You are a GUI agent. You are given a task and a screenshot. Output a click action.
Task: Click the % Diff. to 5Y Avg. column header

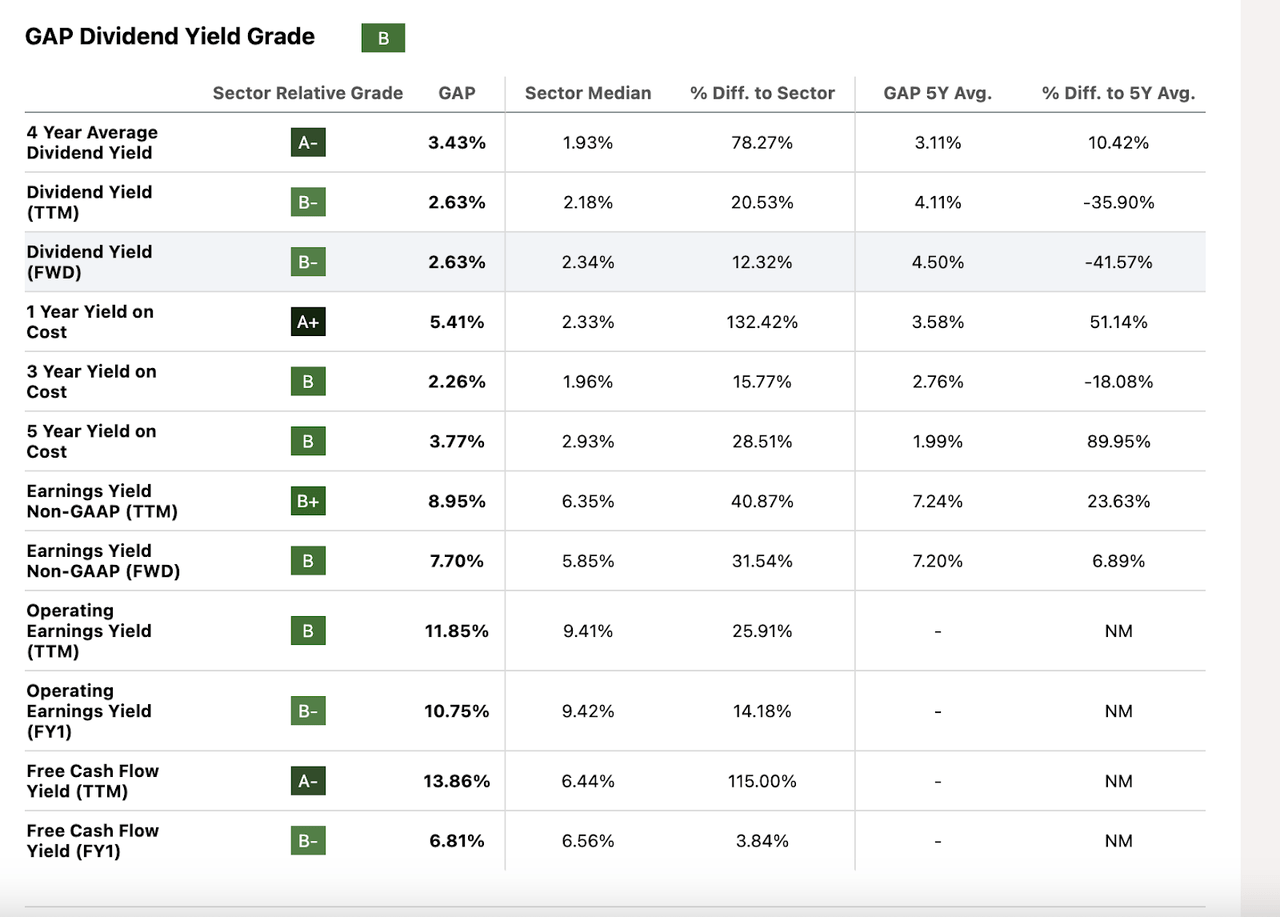pyautogui.click(x=1118, y=93)
